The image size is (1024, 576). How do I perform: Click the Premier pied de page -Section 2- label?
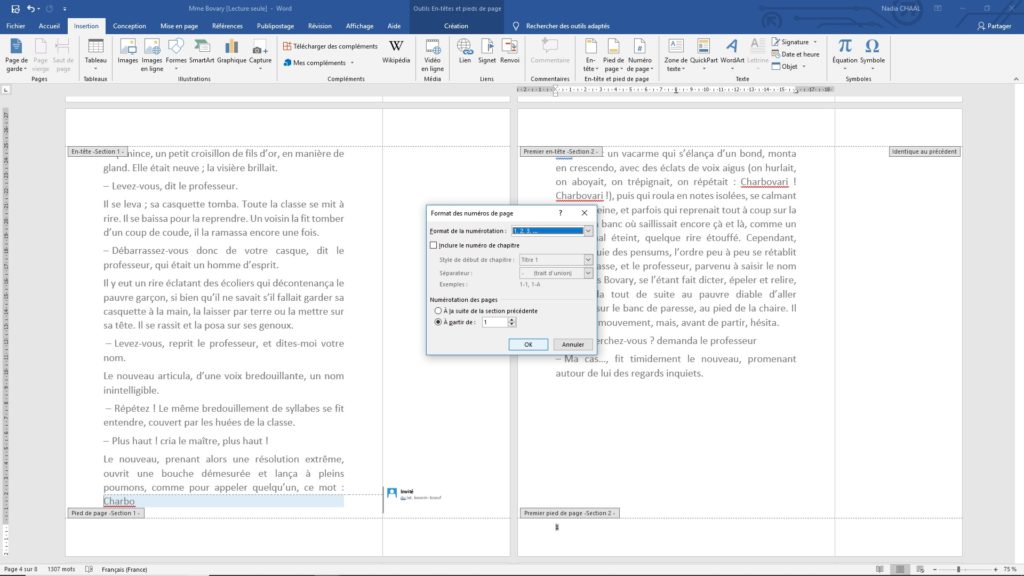569,513
